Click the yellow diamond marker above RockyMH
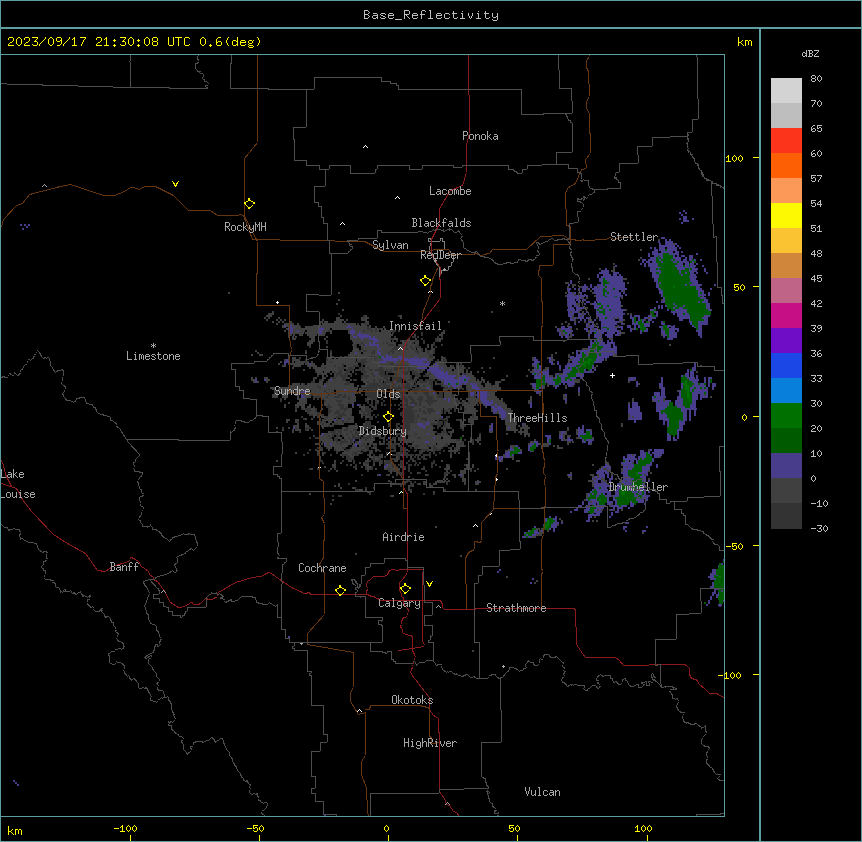This screenshot has width=862, height=842. click(249, 204)
